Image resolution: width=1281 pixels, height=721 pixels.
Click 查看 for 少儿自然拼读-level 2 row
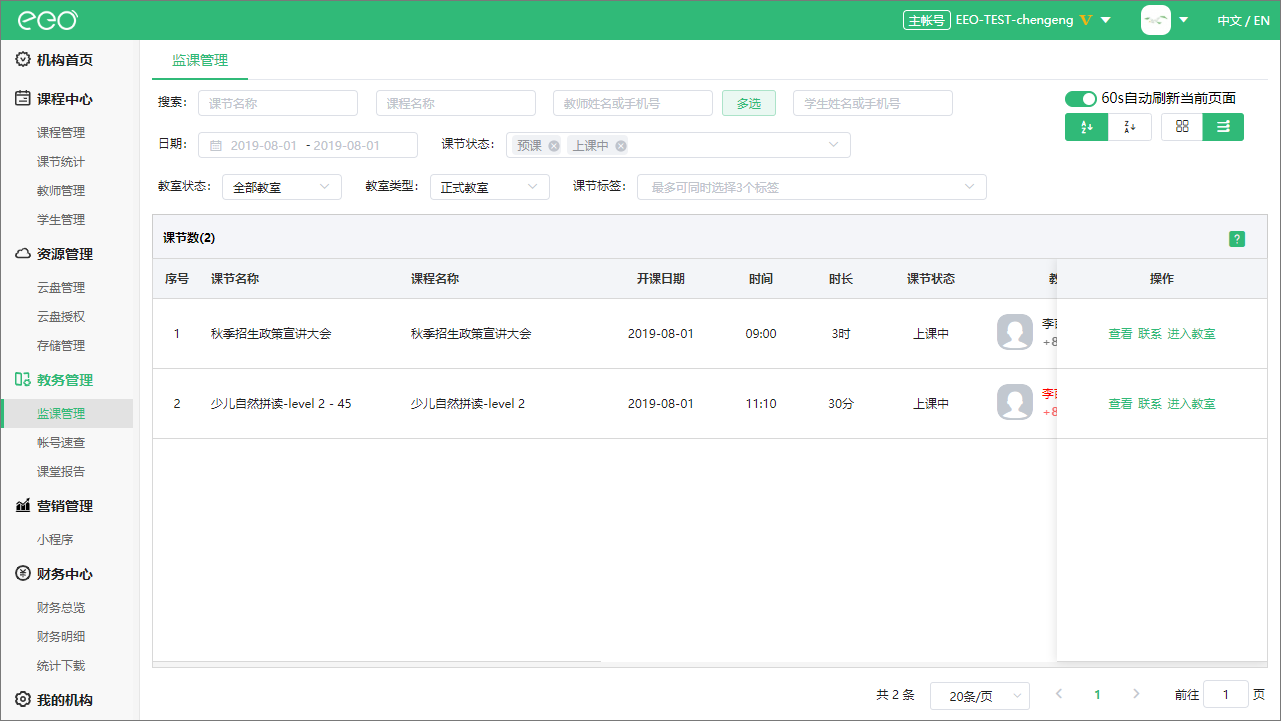(1120, 404)
